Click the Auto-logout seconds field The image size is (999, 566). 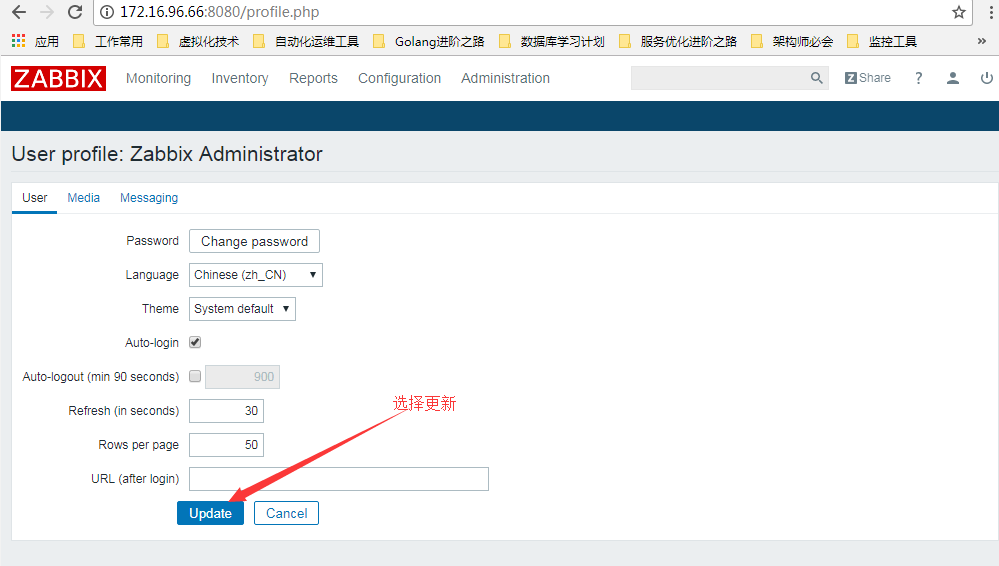242,377
